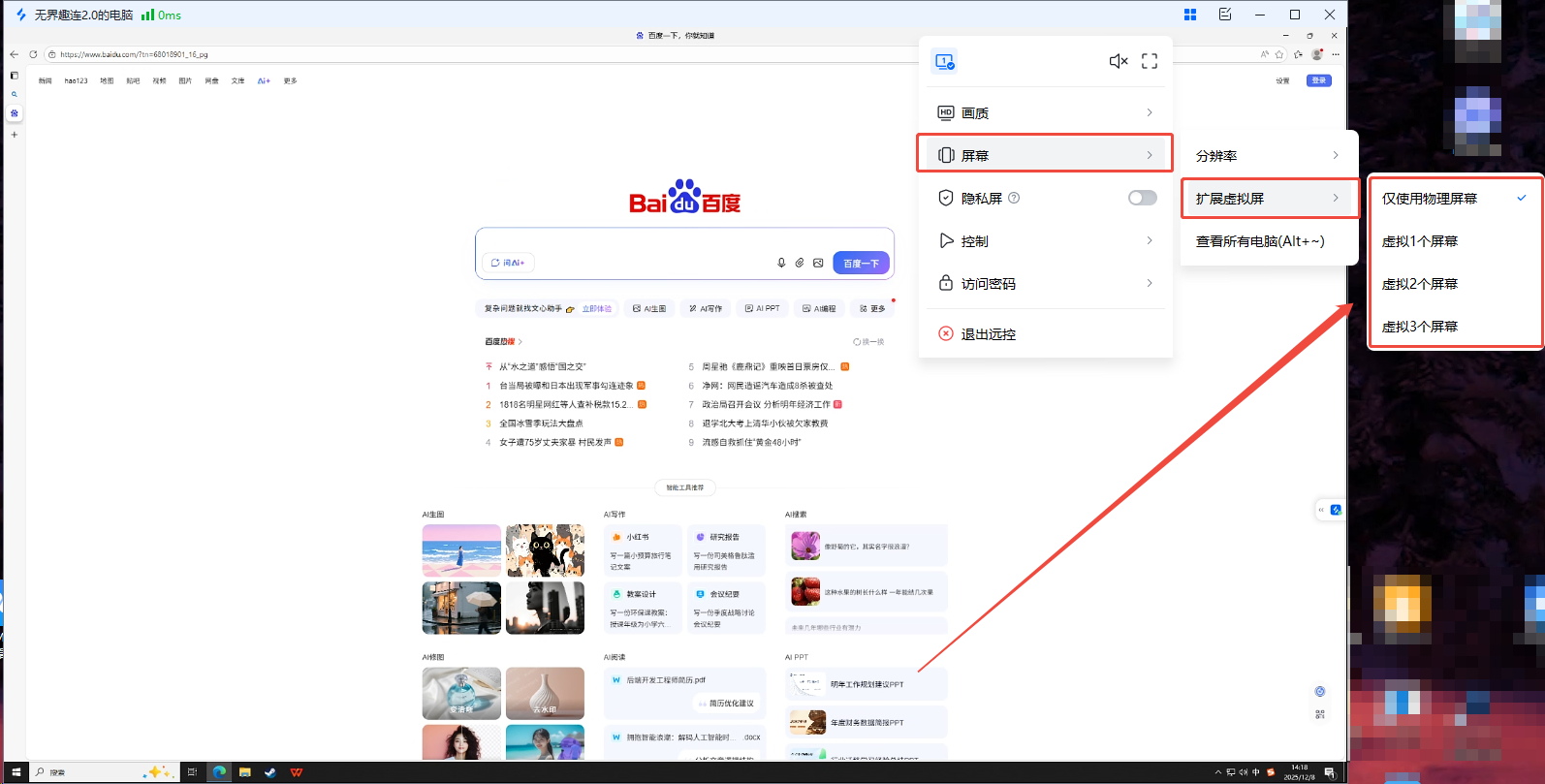Viewport: 1545px width, 784px height.
Task: Open 更多 in Baidu top navigation
Action: coord(290,81)
